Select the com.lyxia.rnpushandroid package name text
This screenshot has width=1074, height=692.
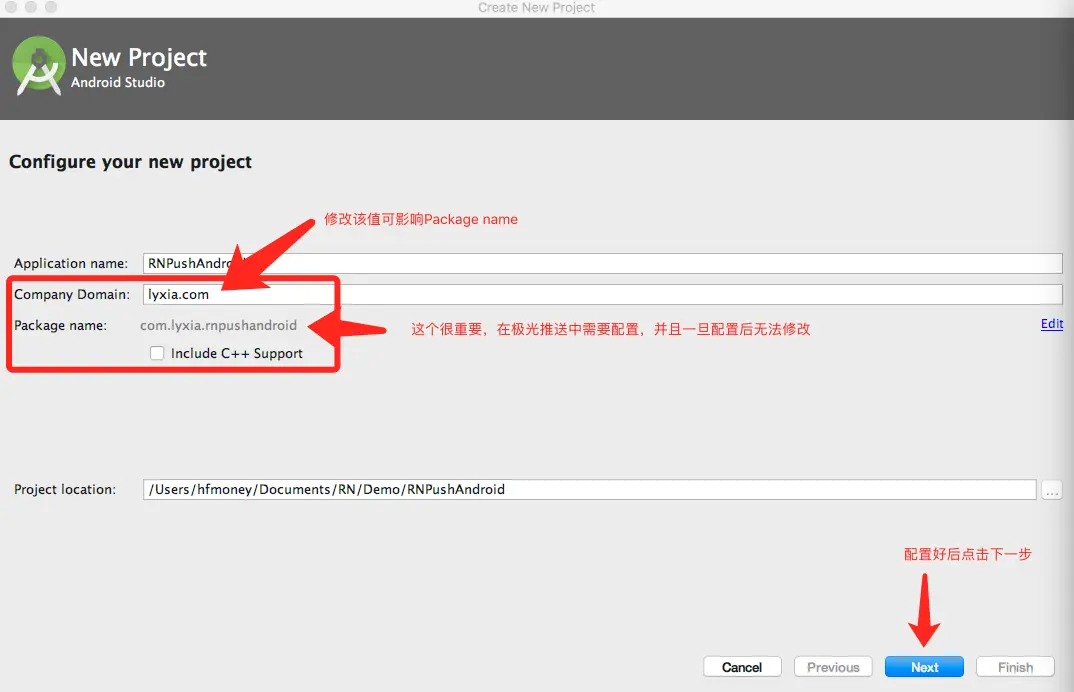(218, 325)
